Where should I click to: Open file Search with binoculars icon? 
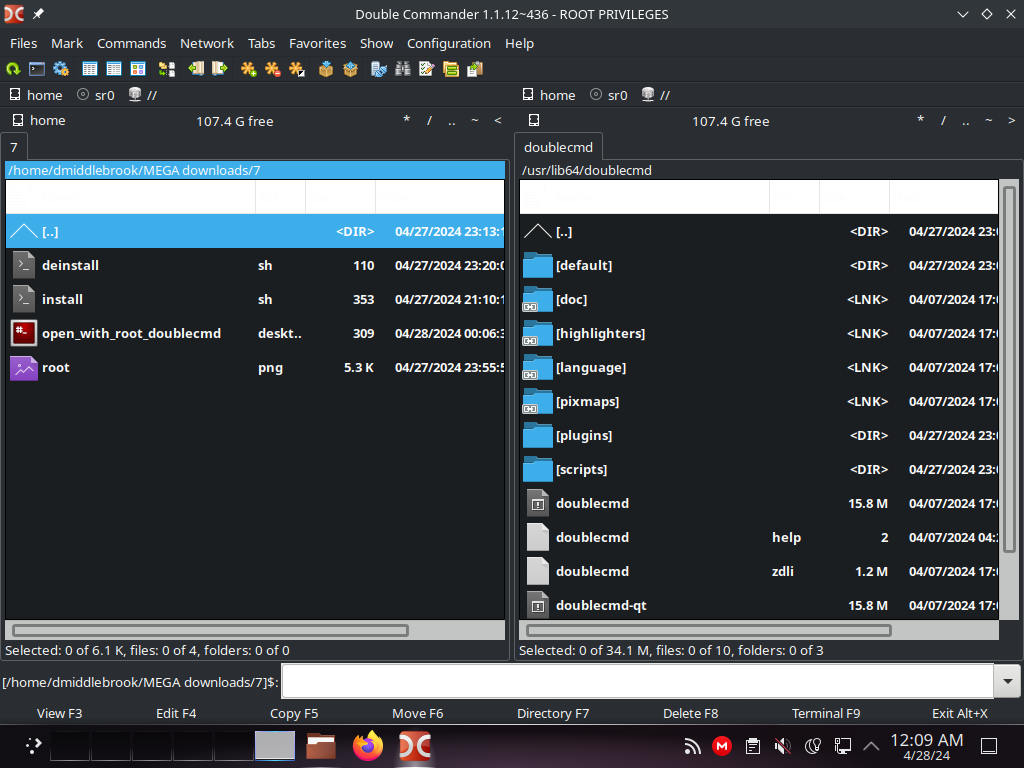403,69
